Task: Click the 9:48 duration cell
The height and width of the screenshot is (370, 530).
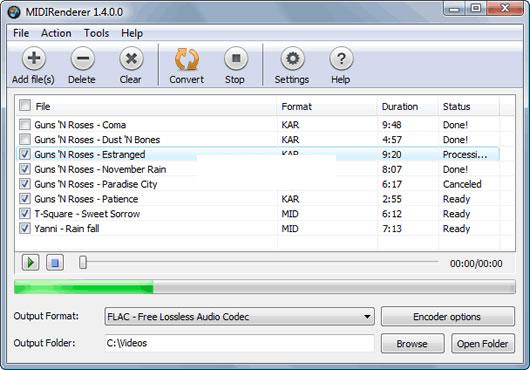Action: tap(392, 125)
